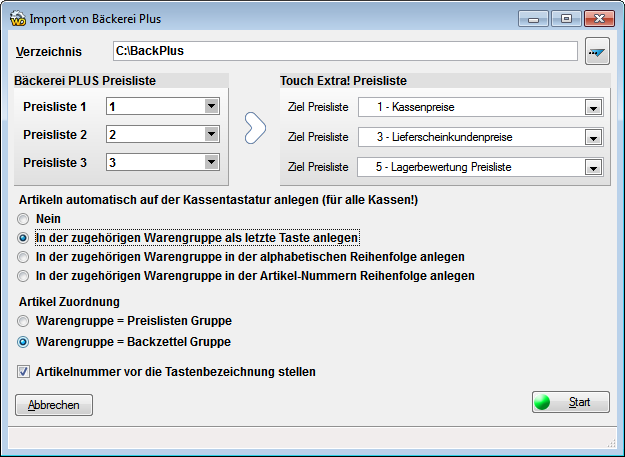The image size is (625, 457).
Task: Close the Import von Bäckerei Plus window
Action: point(599,19)
